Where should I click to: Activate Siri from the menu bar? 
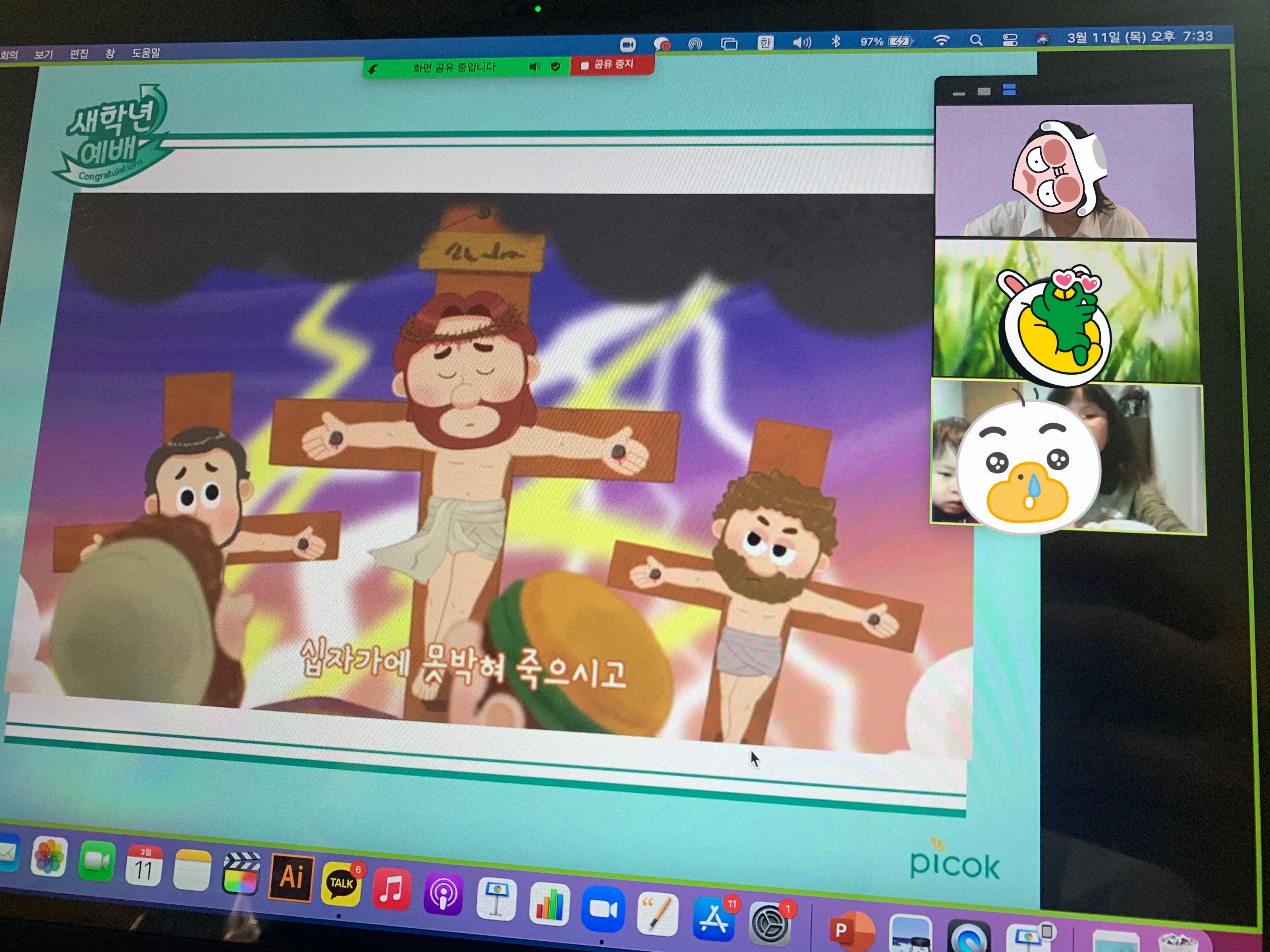coord(1042,39)
